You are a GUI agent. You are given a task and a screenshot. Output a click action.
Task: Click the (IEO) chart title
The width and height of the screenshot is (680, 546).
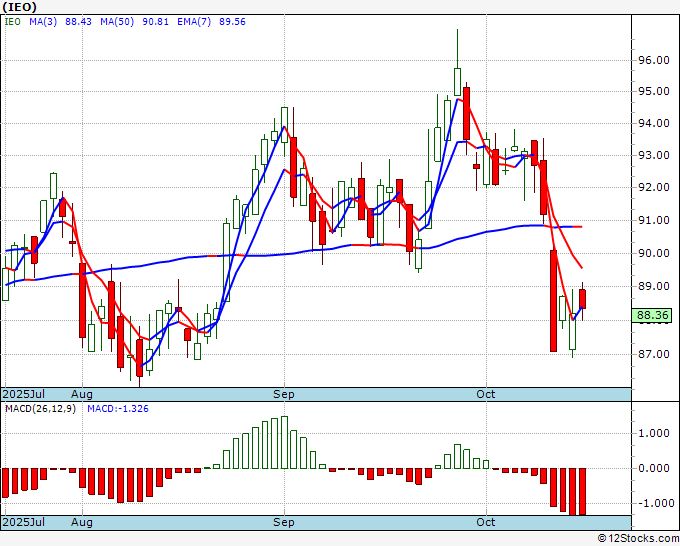click(20, 7)
